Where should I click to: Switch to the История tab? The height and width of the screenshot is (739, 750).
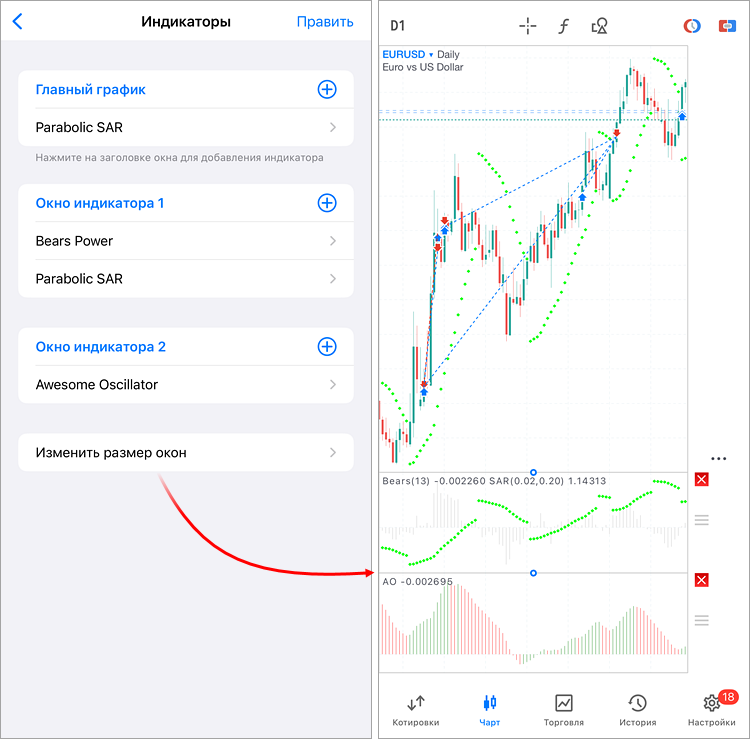(x=638, y=711)
